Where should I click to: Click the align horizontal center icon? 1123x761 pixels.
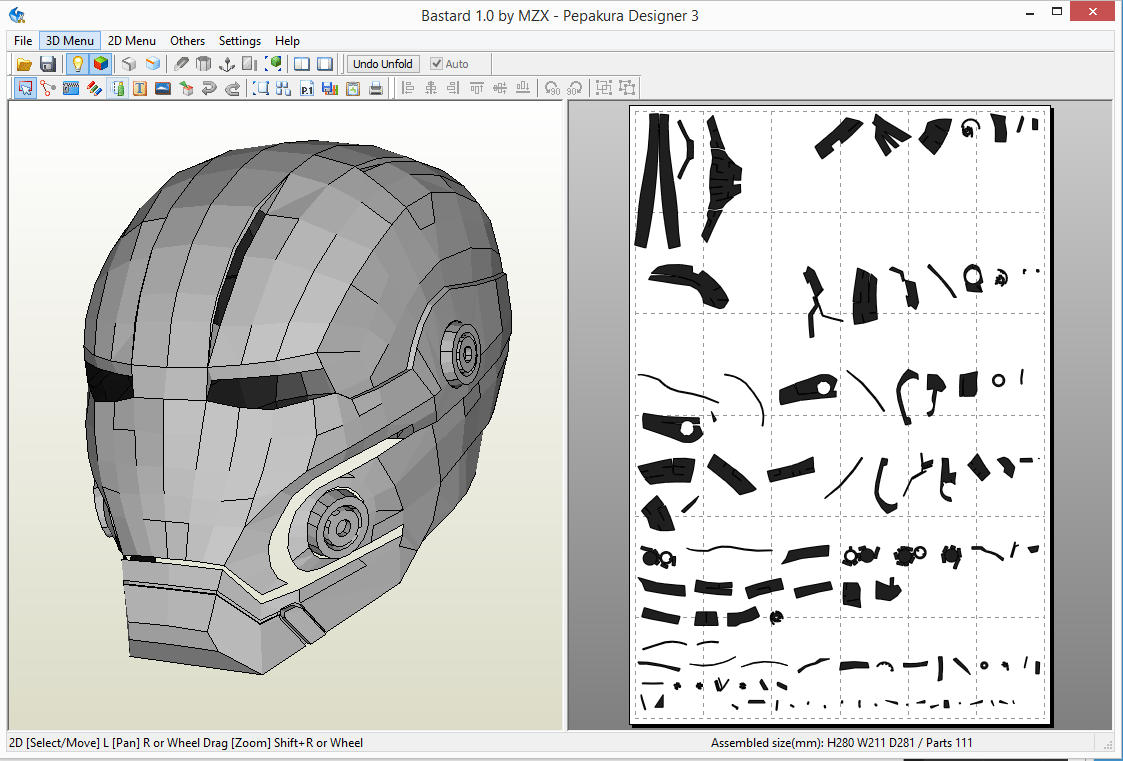pyautogui.click(x=430, y=88)
